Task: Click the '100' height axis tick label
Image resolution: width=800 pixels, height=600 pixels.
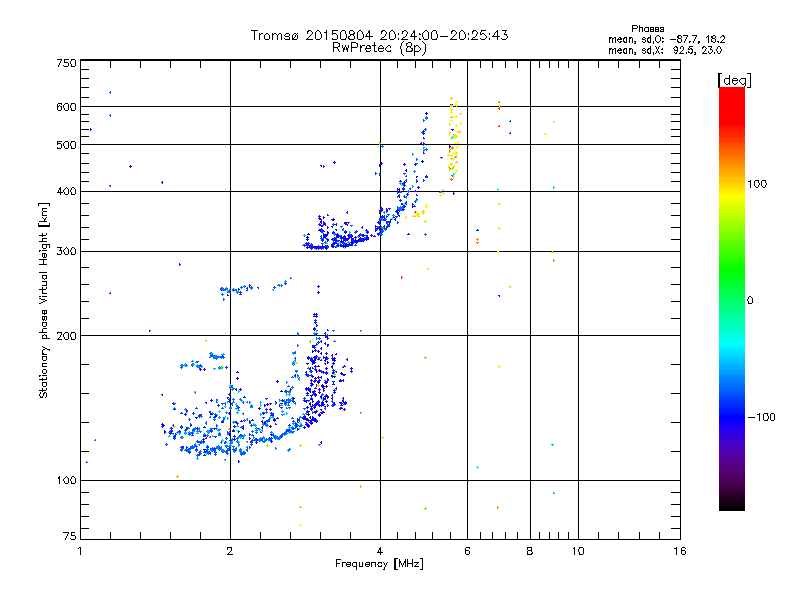Action: pyautogui.click(x=67, y=480)
